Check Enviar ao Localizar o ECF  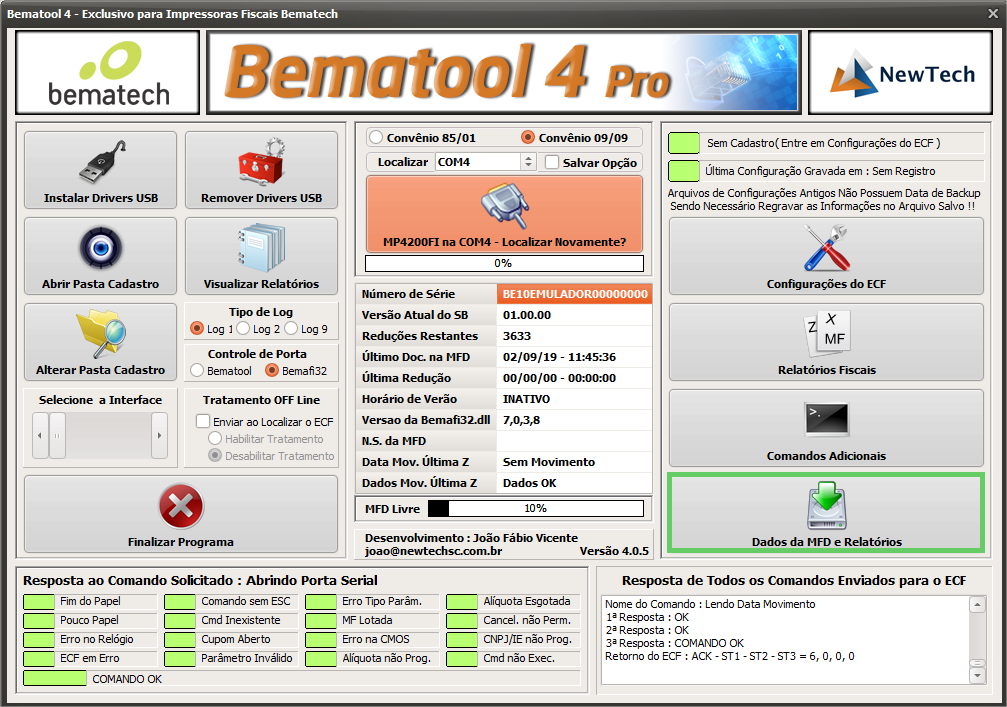[x=203, y=421]
